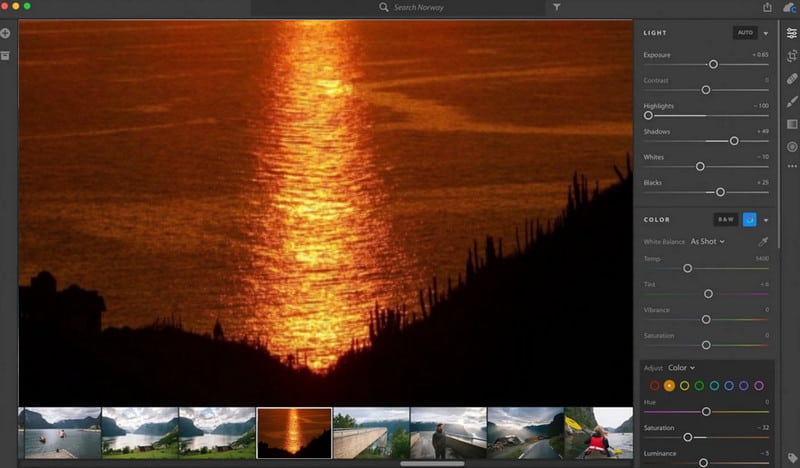The width and height of the screenshot is (800, 468).
Task: Select the selected sunset thumbnail
Action: tap(294, 433)
